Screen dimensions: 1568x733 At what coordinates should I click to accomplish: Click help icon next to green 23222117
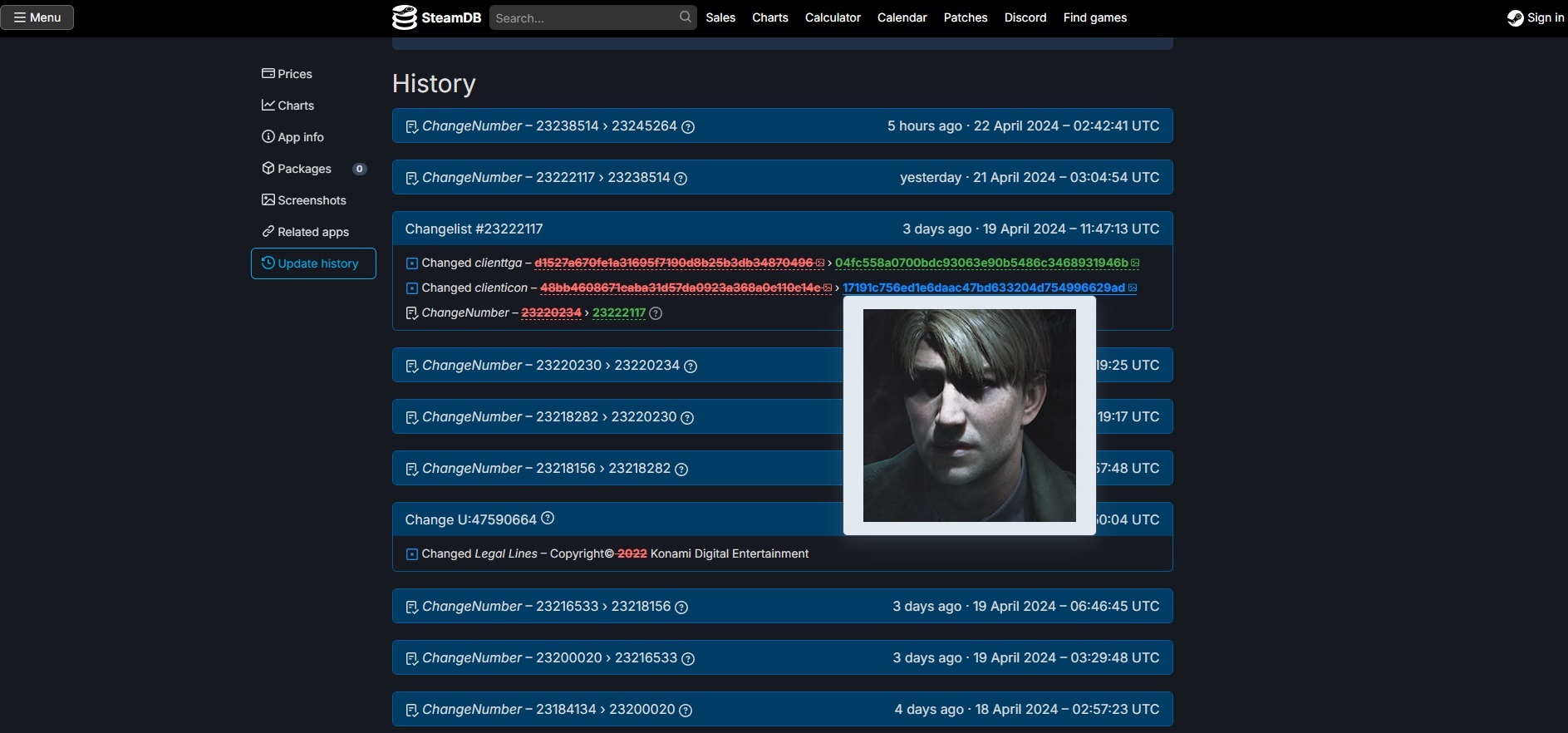pyautogui.click(x=656, y=313)
